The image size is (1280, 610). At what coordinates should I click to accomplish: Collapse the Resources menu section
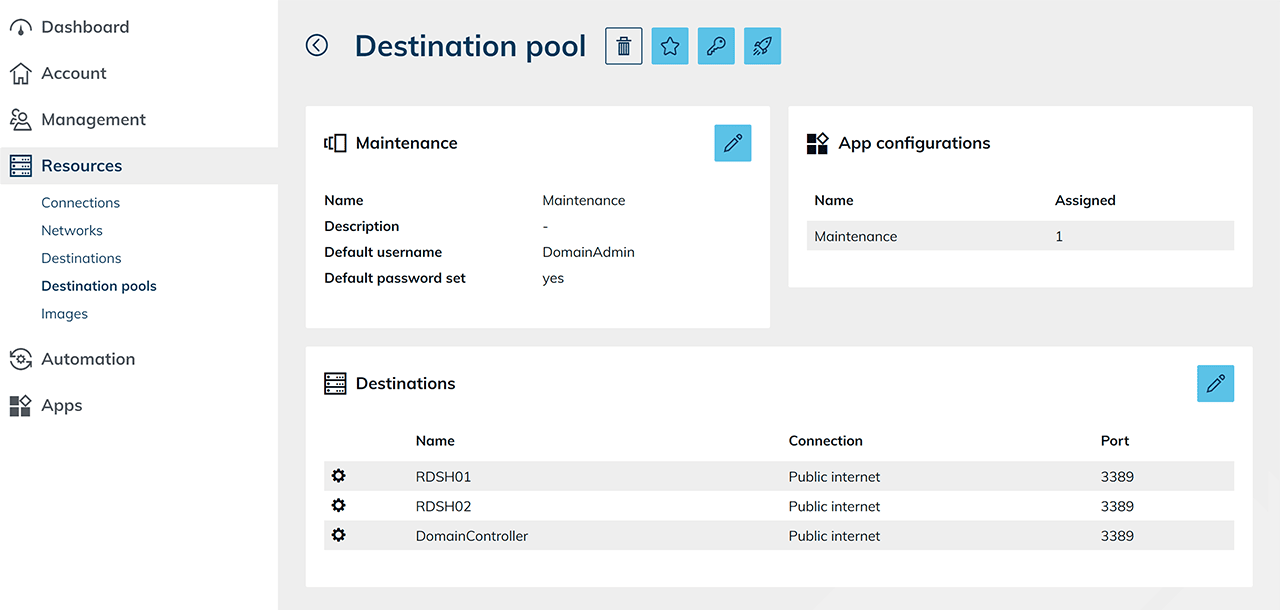81,166
